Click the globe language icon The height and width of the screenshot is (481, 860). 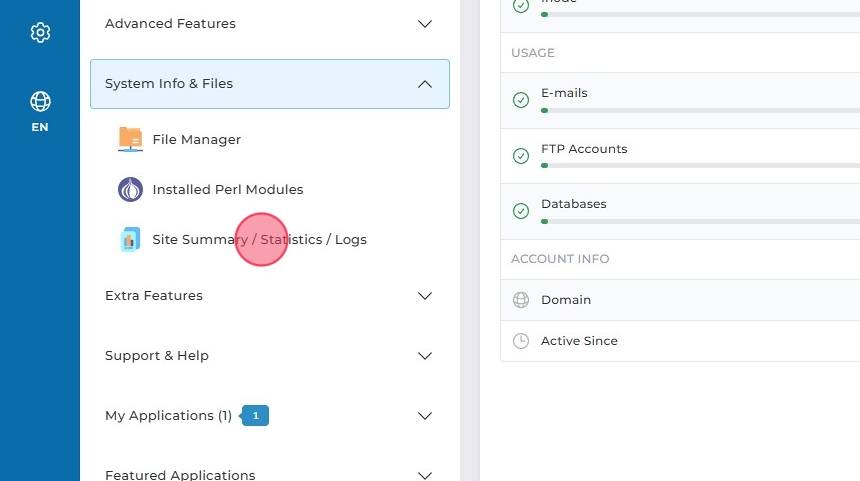(40, 101)
